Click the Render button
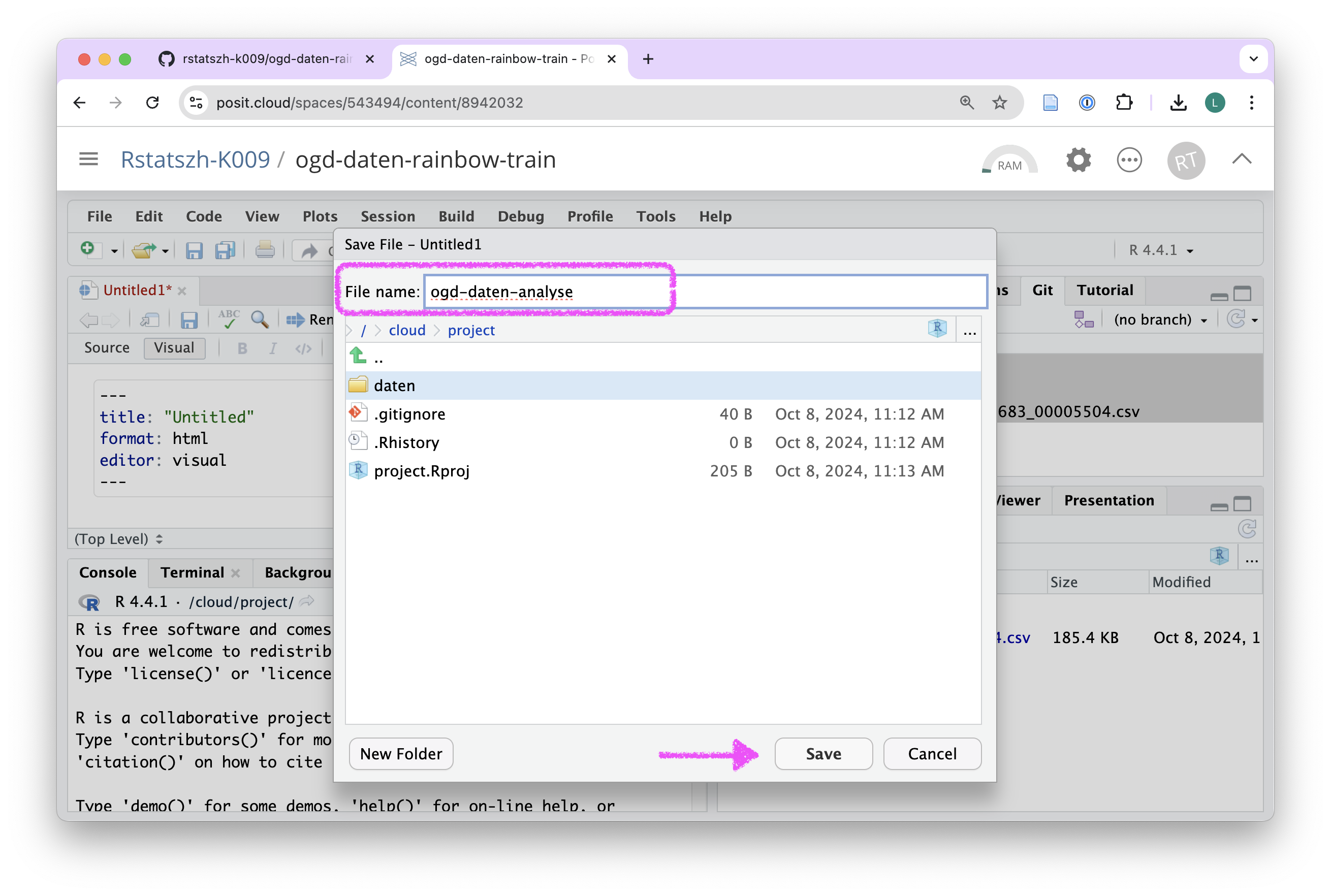Viewport: 1331px width, 896px height. 310,319
